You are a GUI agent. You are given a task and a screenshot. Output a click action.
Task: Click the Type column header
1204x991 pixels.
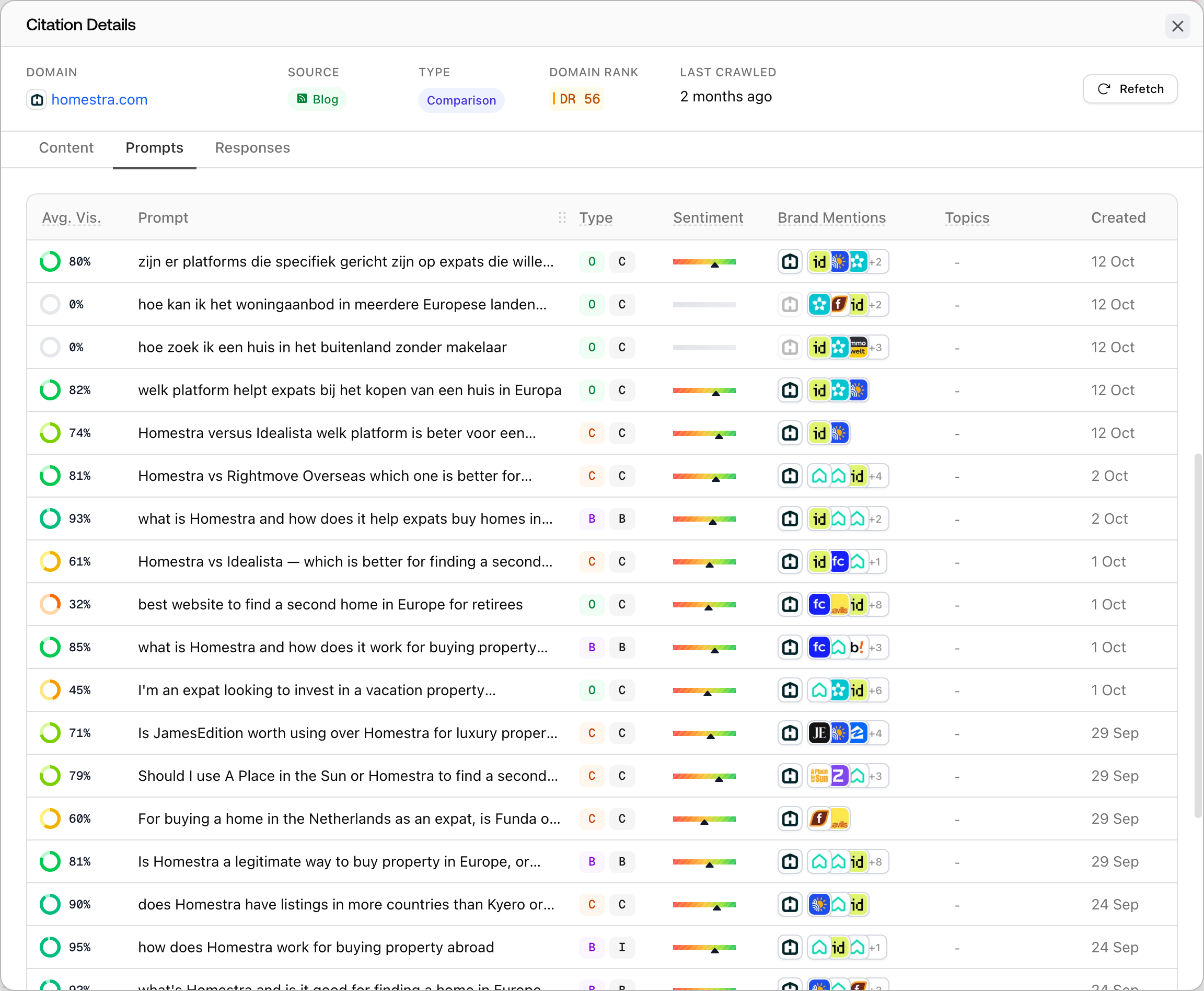pyautogui.click(x=596, y=217)
